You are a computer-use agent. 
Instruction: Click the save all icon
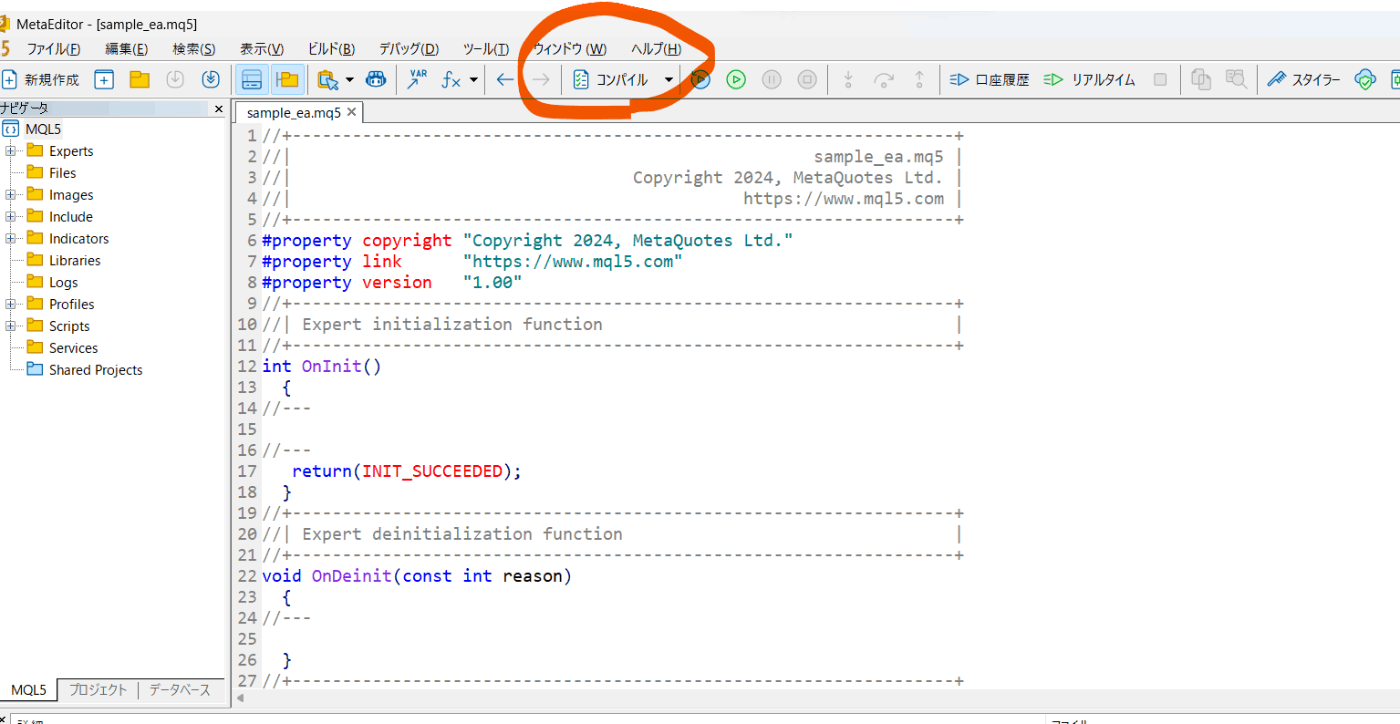click(x=210, y=80)
